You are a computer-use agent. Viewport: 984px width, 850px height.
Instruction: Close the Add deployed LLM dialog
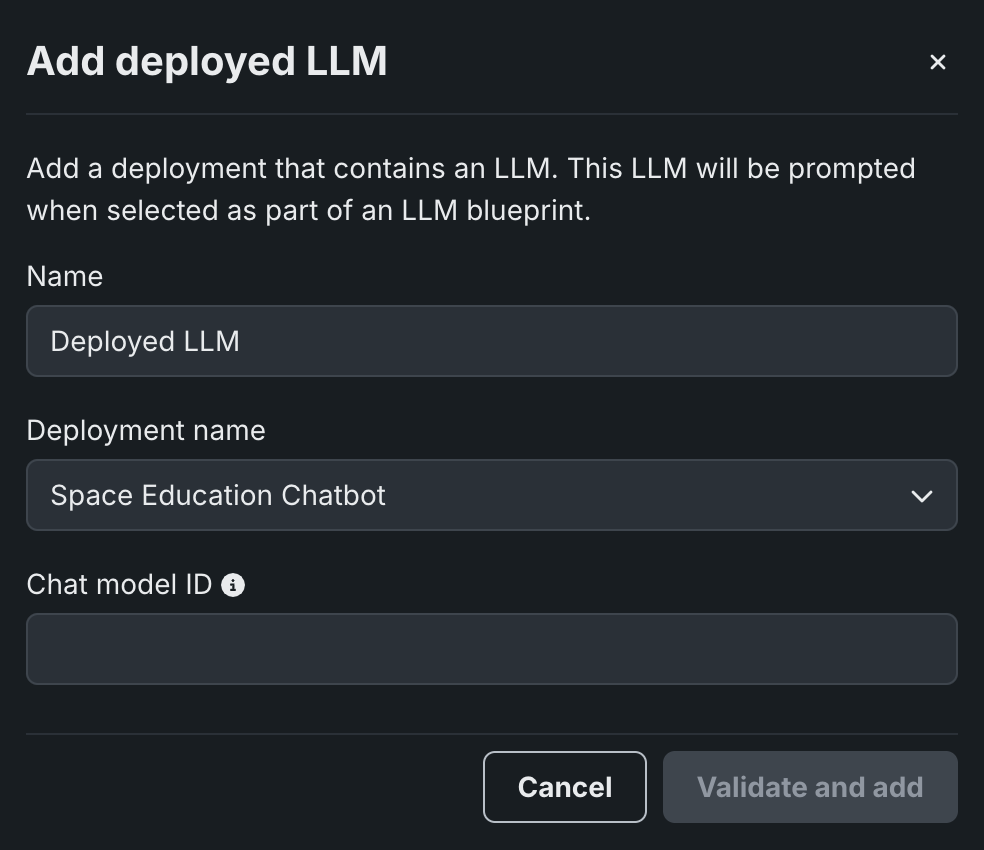937,62
